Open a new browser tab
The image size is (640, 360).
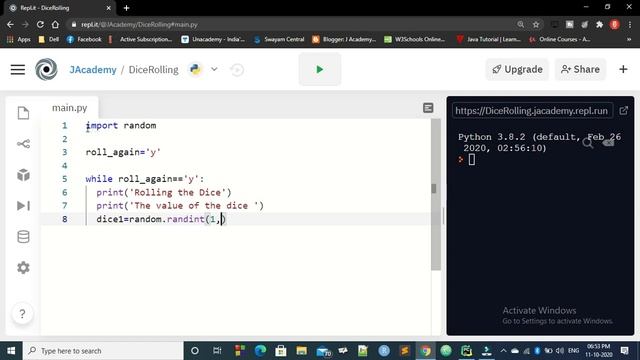pos(127,8)
